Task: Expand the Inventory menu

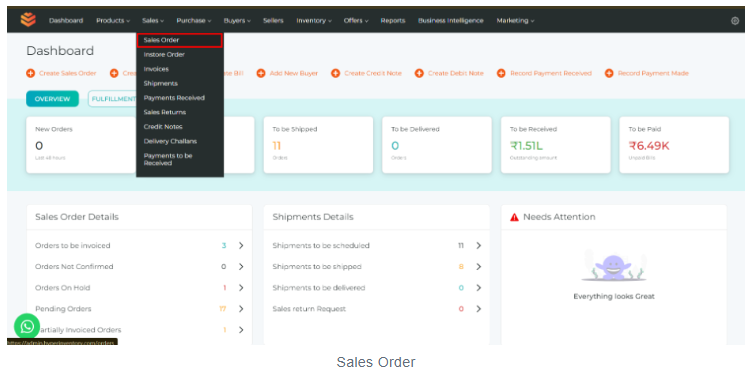Action: [x=314, y=21]
